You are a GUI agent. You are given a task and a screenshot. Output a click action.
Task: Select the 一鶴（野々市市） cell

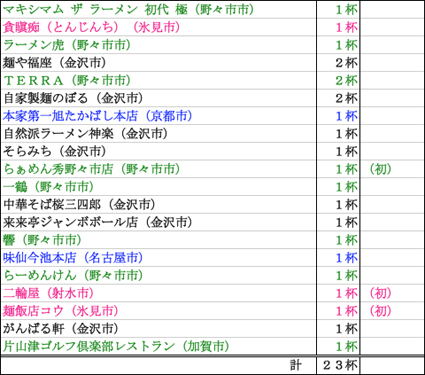[158, 187]
